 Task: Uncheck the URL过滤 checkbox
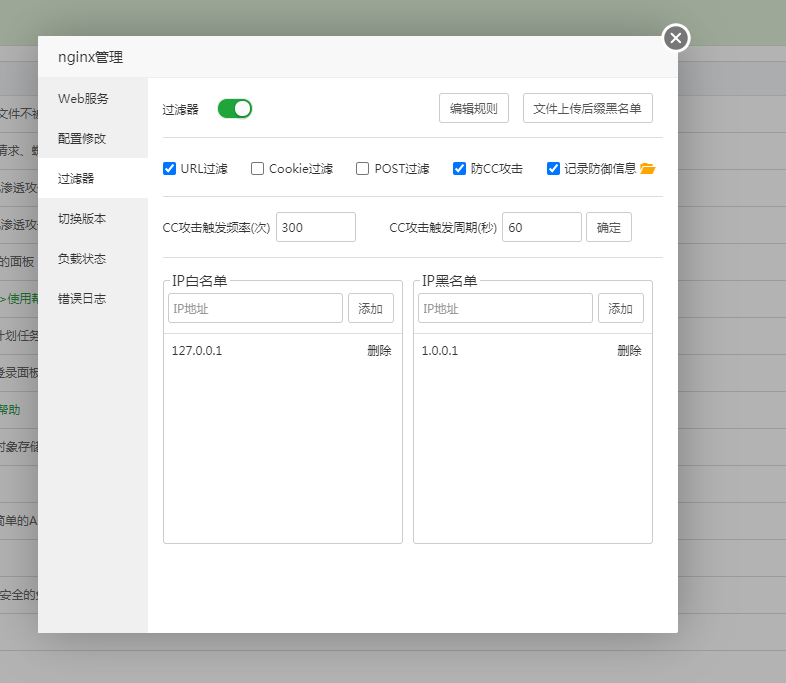[169, 168]
